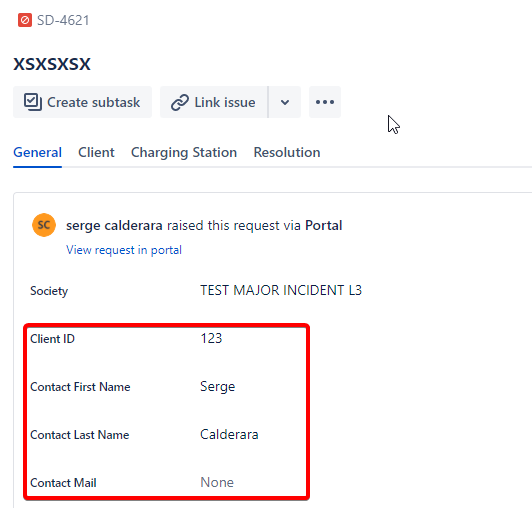Switch to the Client tab
Screen dimensions: 532x508
point(96,152)
